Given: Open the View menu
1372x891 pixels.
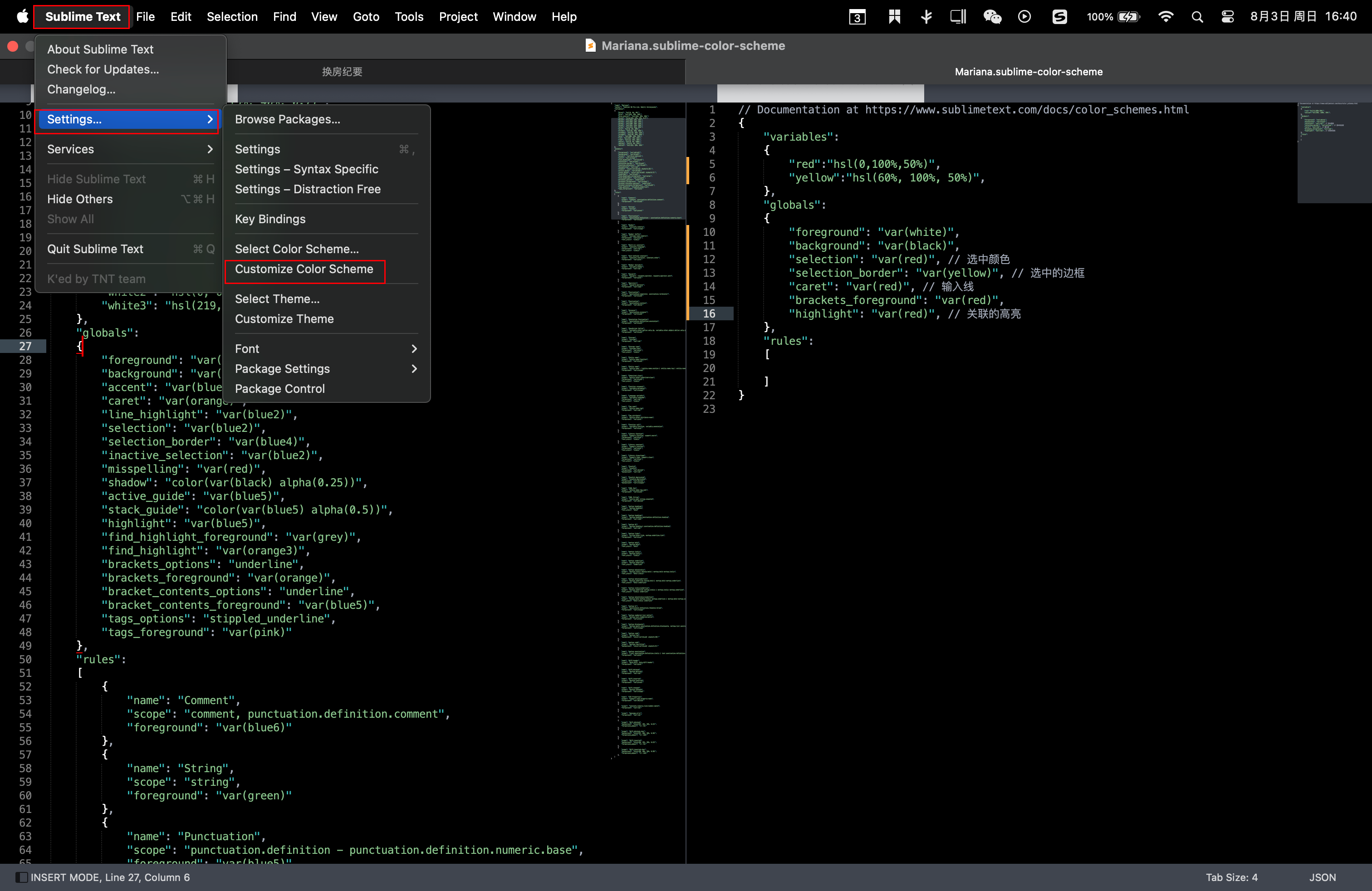Looking at the screenshot, I should (324, 17).
